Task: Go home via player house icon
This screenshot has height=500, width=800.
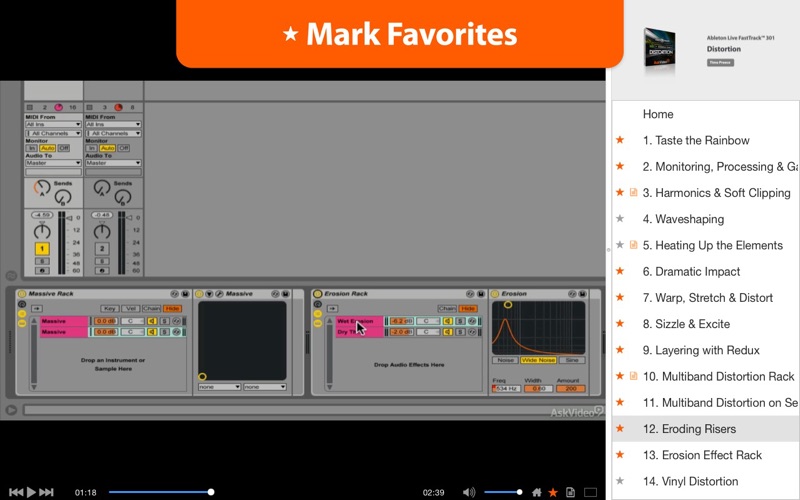Action: click(537, 492)
